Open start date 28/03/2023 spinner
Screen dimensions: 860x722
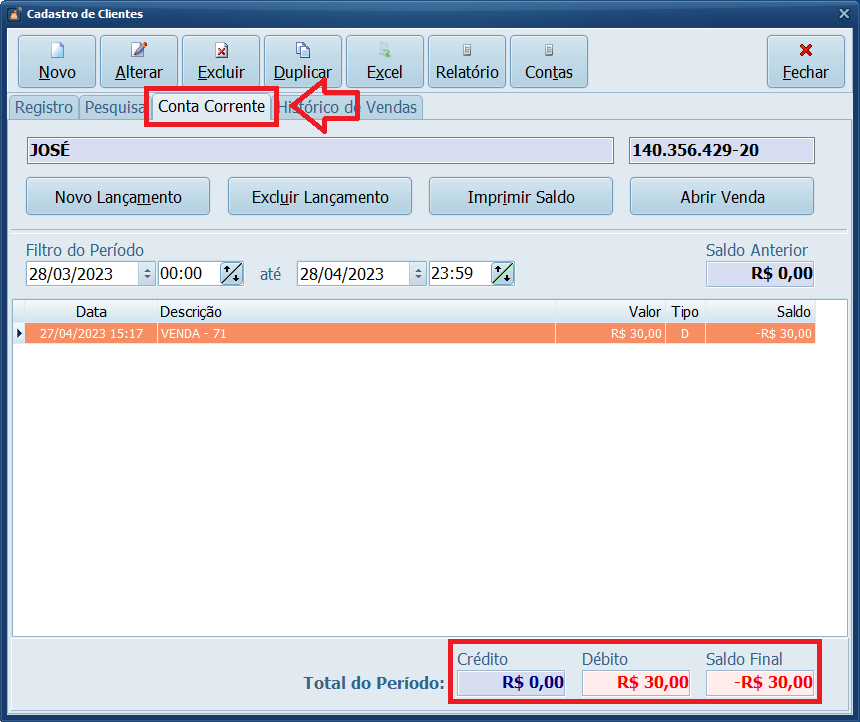click(148, 273)
